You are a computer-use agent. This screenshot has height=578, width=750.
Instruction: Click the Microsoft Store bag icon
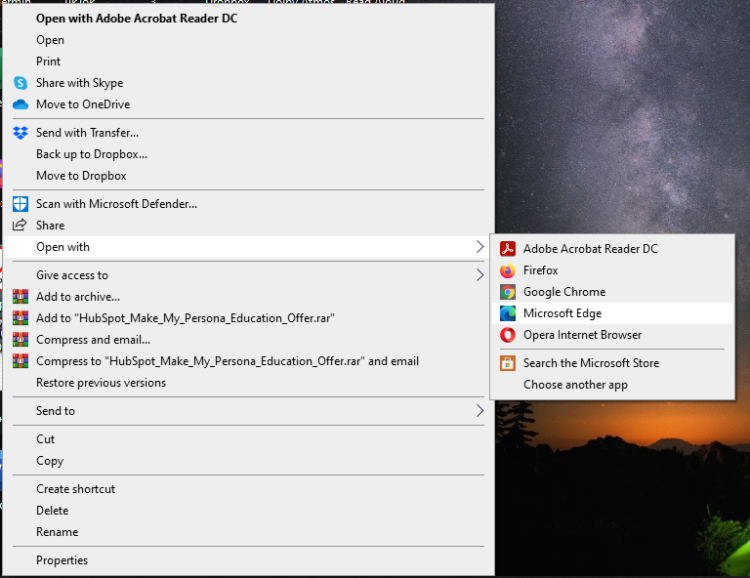[507, 363]
